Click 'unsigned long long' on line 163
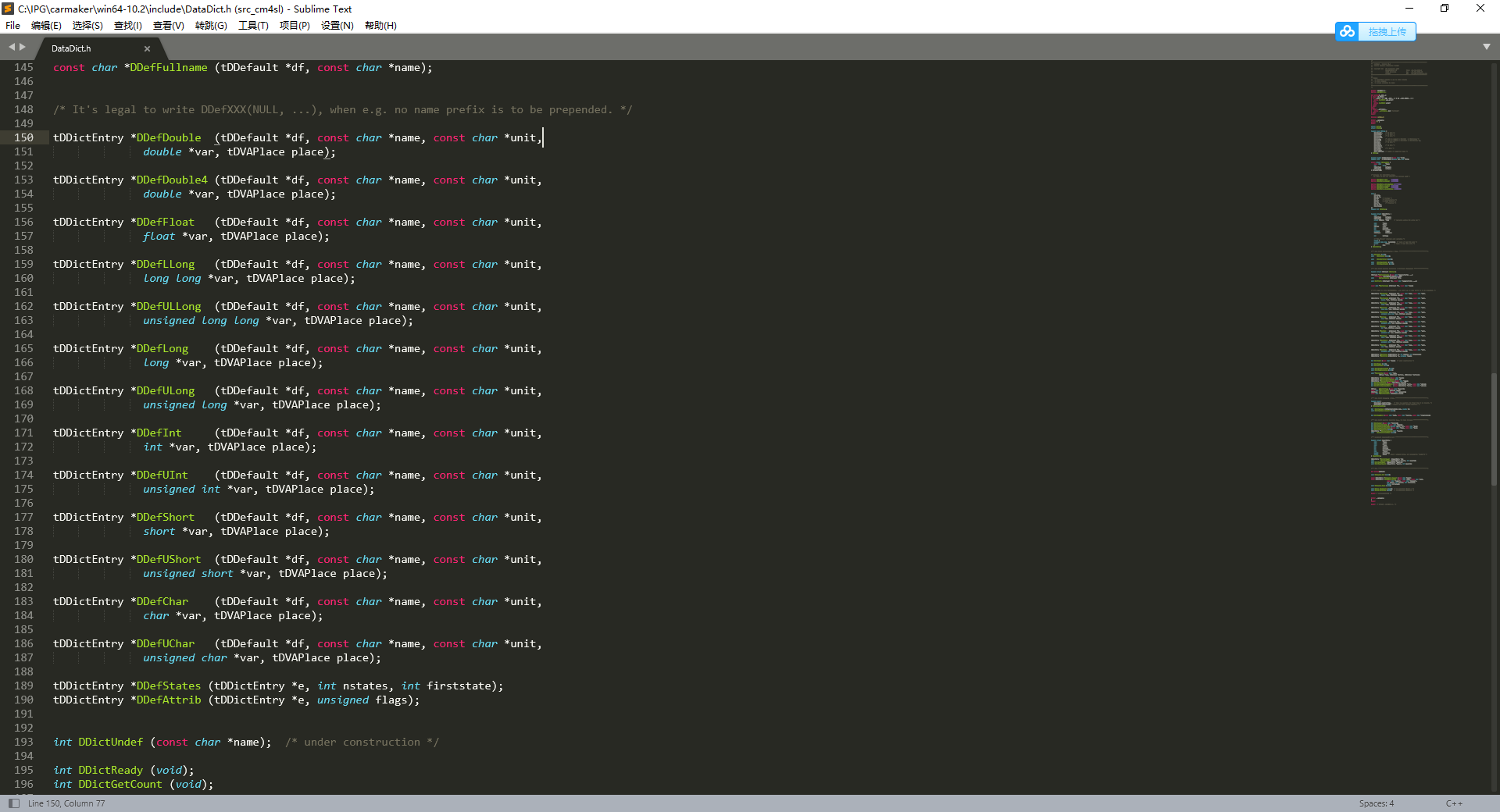This screenshot has height=812, width=1500. (201, 321)
